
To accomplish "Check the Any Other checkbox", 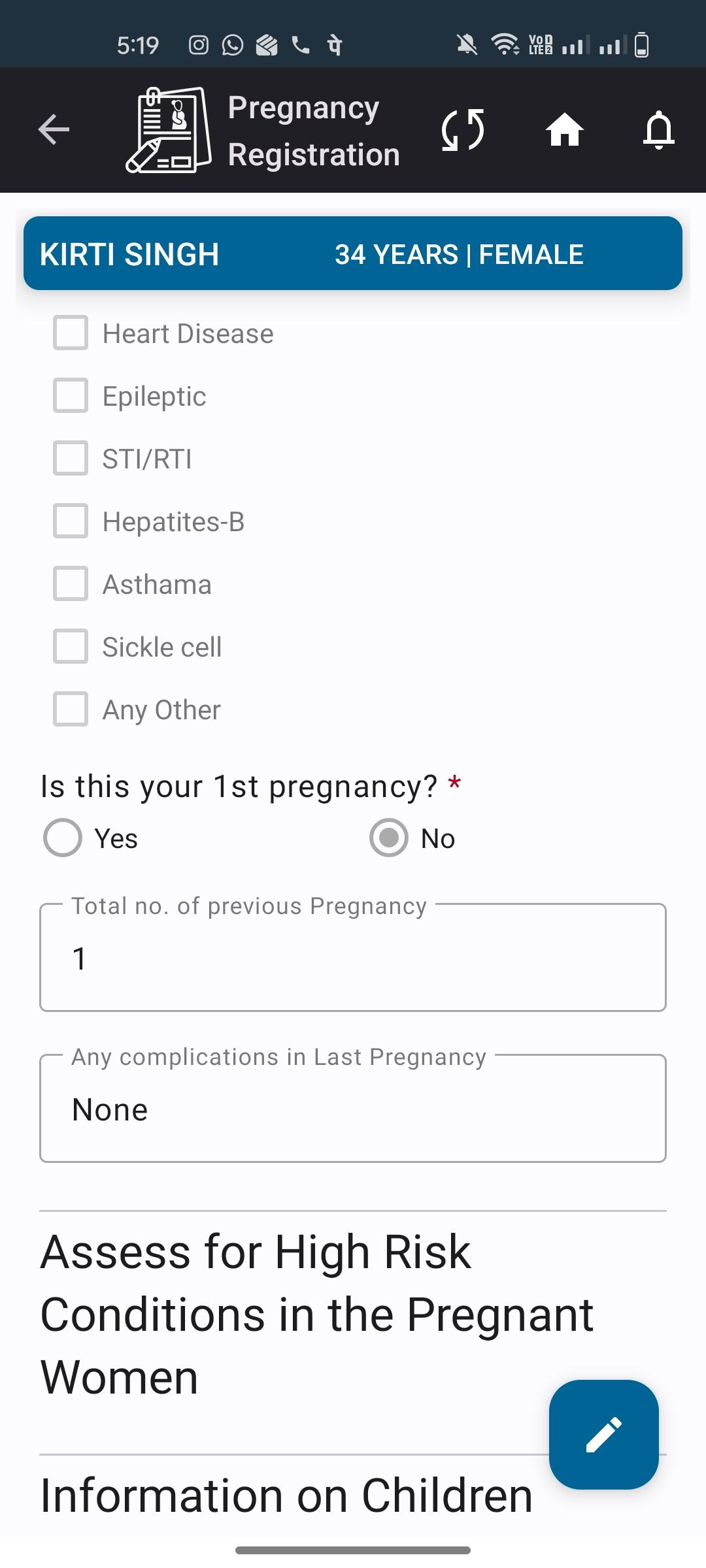I will tap(71, 710).
